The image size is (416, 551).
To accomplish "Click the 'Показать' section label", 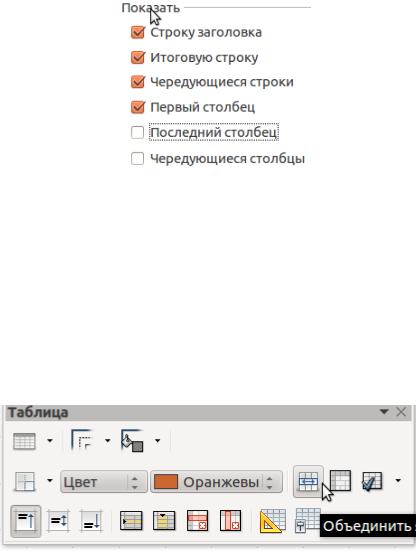I will pos(151,8).
